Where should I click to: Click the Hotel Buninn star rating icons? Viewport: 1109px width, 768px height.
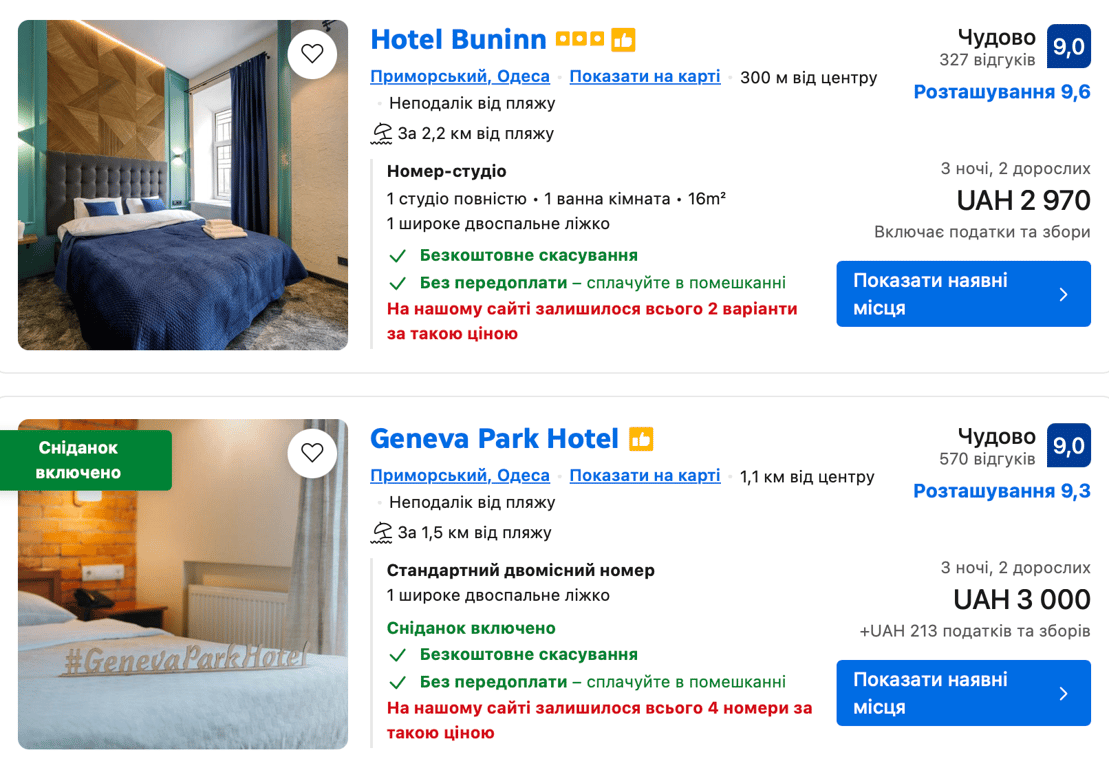[x=580, y=40]
